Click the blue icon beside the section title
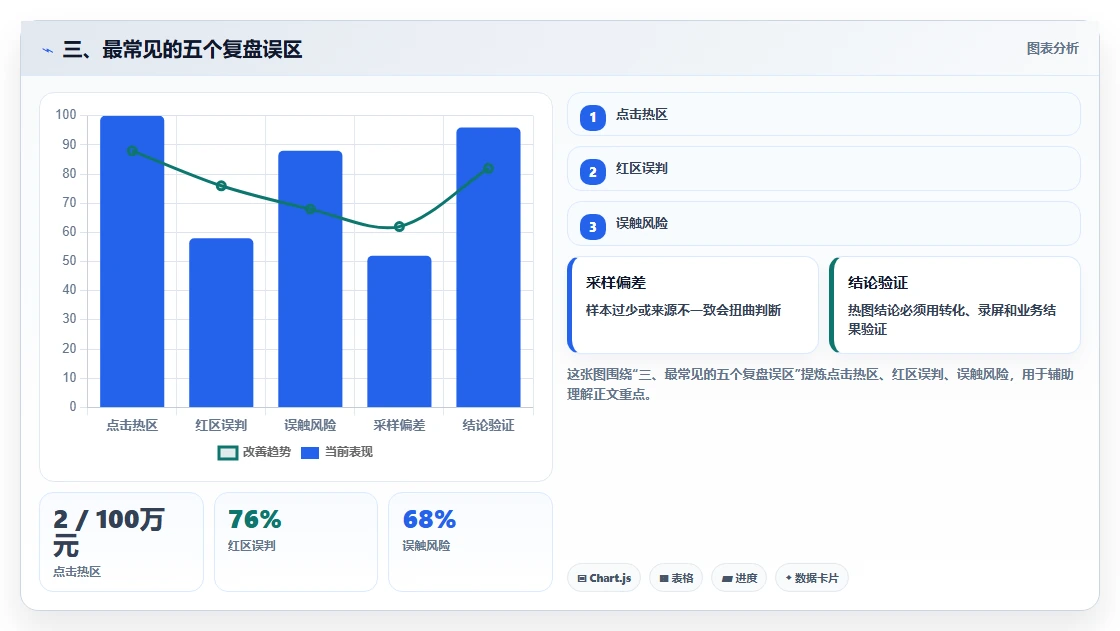The image size is (1120, 631). (48, 50)
